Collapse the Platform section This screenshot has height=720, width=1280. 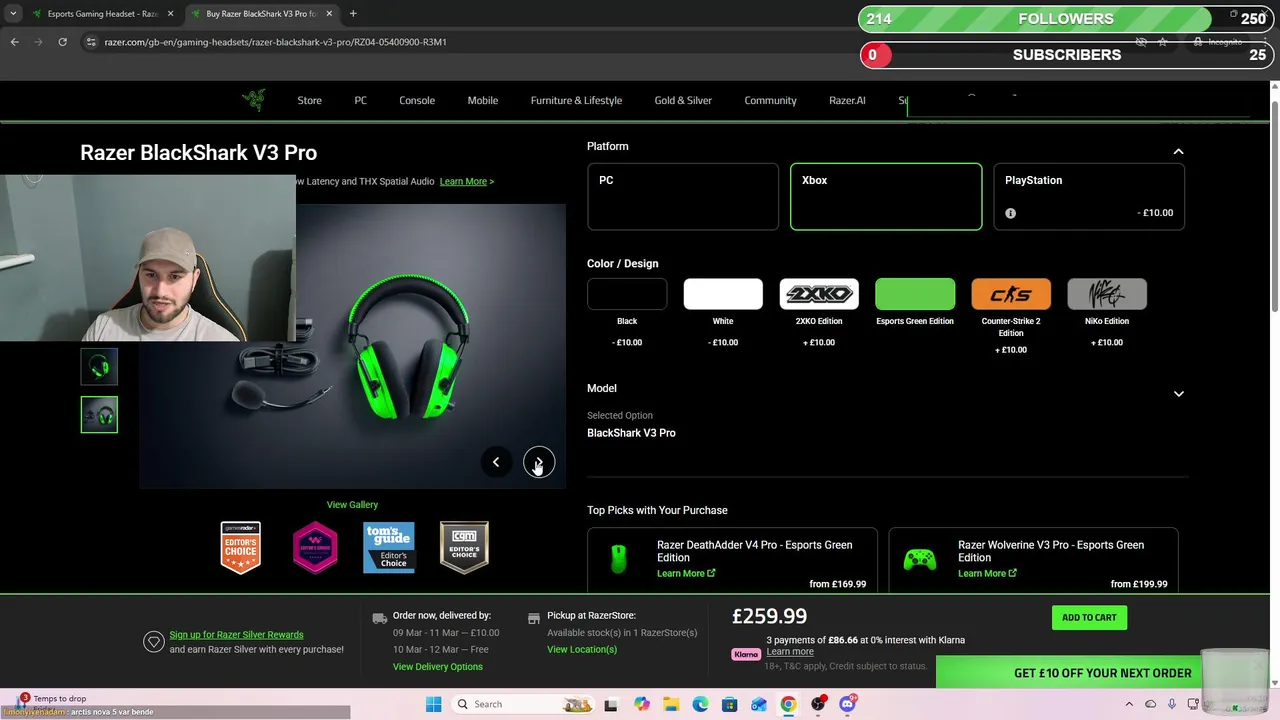click(x=1178, y=151)
